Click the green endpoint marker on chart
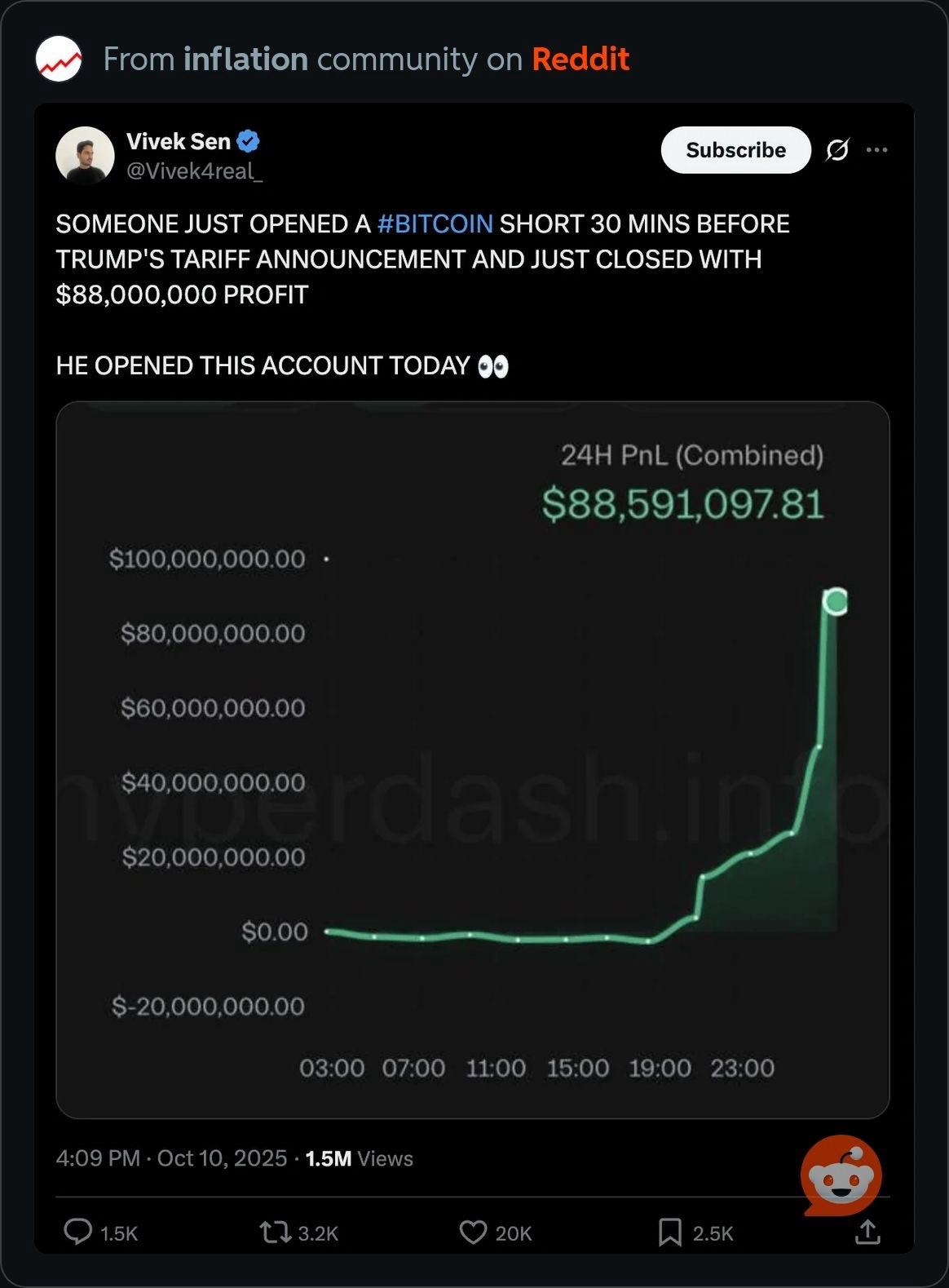Viewport: 949px width, 1288px height. [x=835, y=602]
